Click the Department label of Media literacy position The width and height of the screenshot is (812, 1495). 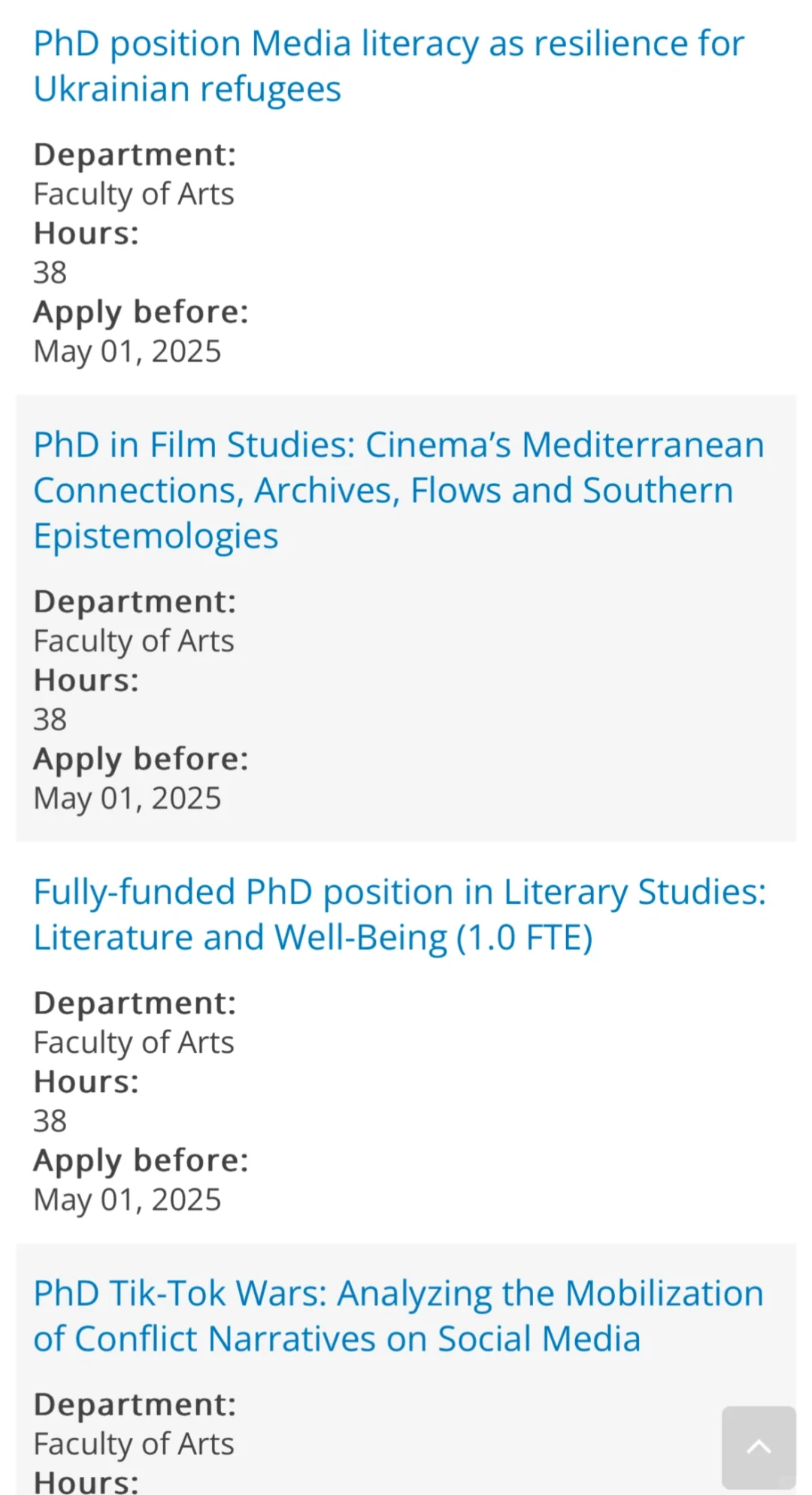tap(135, 155)
